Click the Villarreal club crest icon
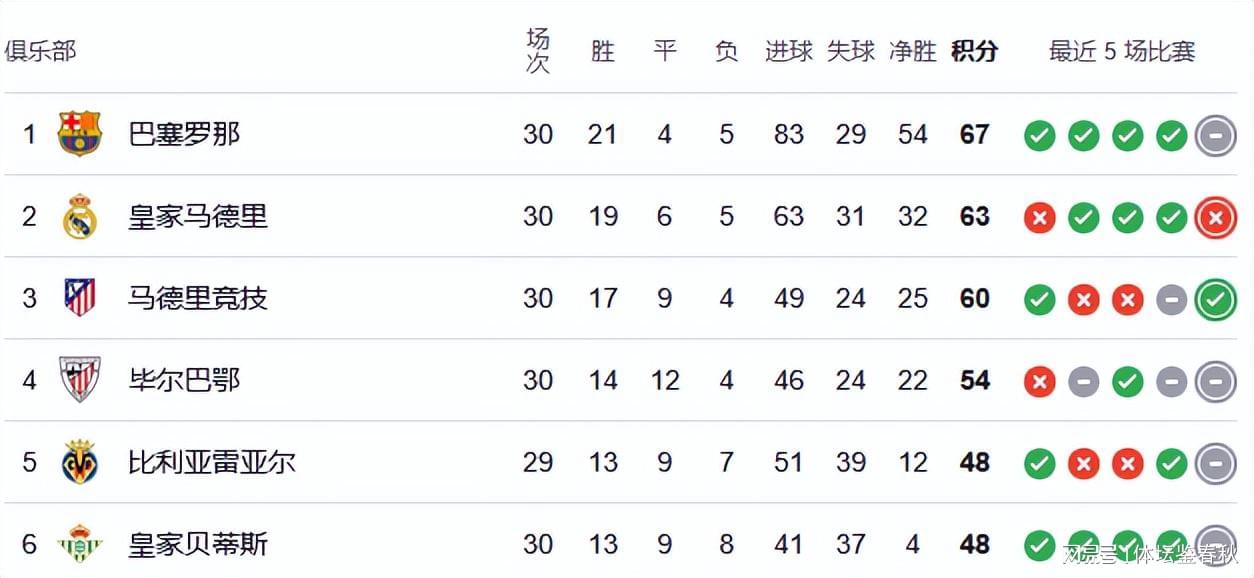 click(80, 462)
